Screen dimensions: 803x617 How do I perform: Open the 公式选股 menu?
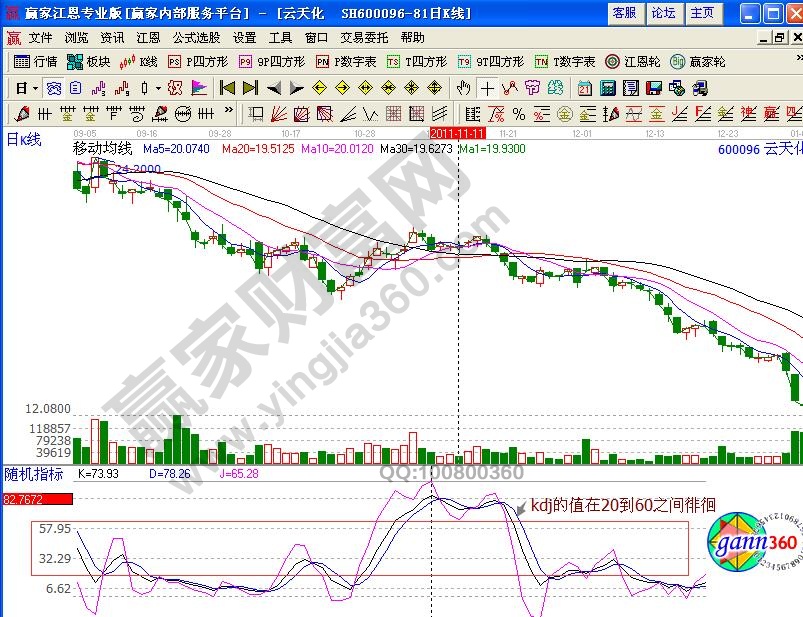click(196, 38)
